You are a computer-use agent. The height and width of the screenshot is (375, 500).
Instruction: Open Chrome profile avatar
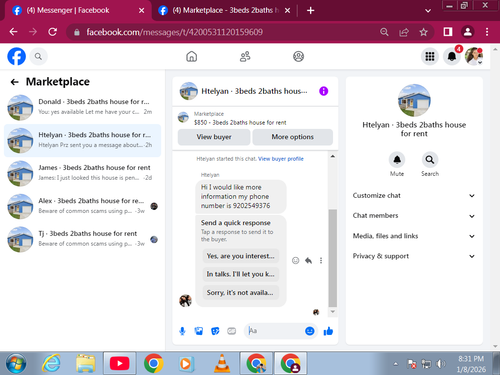[468, 32]
